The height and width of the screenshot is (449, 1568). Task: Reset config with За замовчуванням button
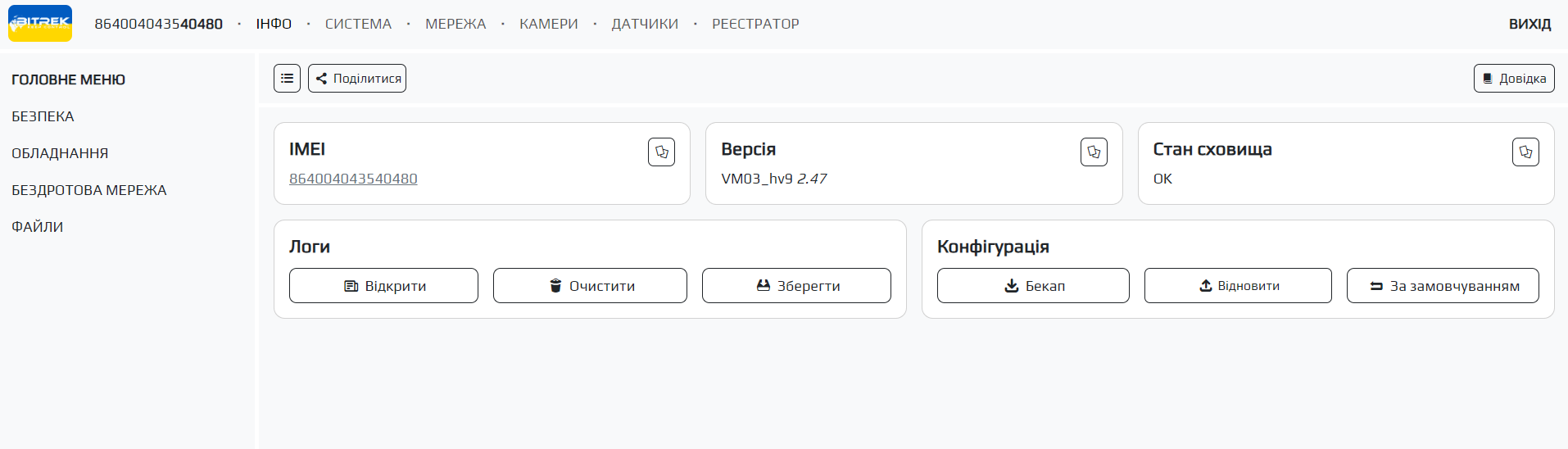pos(1443,286)
